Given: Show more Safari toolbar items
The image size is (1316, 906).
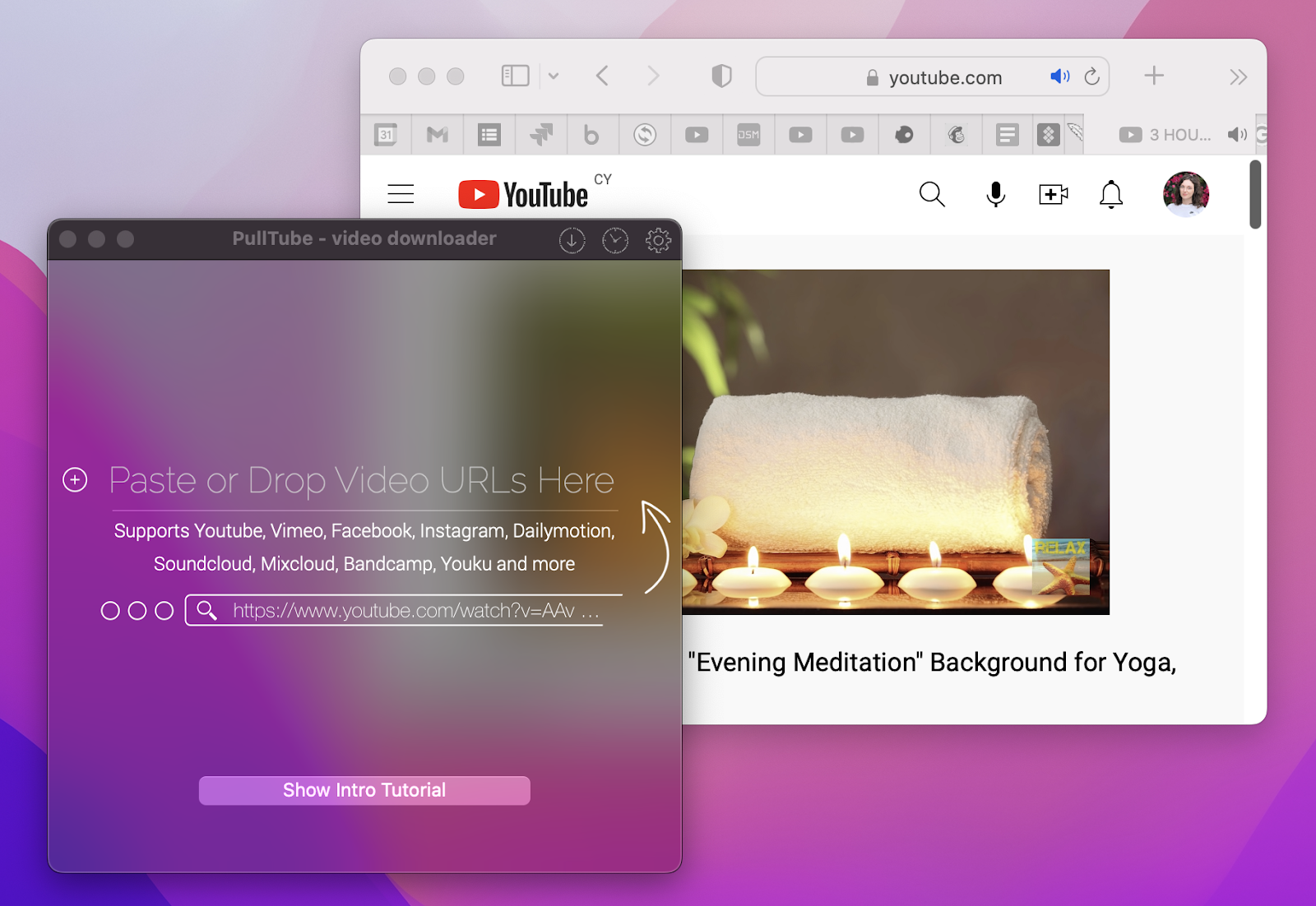Looking at the screenshot, I should click(1238, 77).
